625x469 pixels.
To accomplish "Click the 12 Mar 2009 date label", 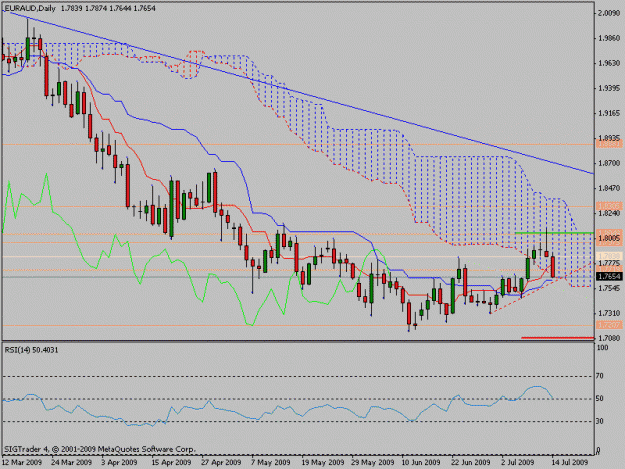I will click(x=22, y=462).
